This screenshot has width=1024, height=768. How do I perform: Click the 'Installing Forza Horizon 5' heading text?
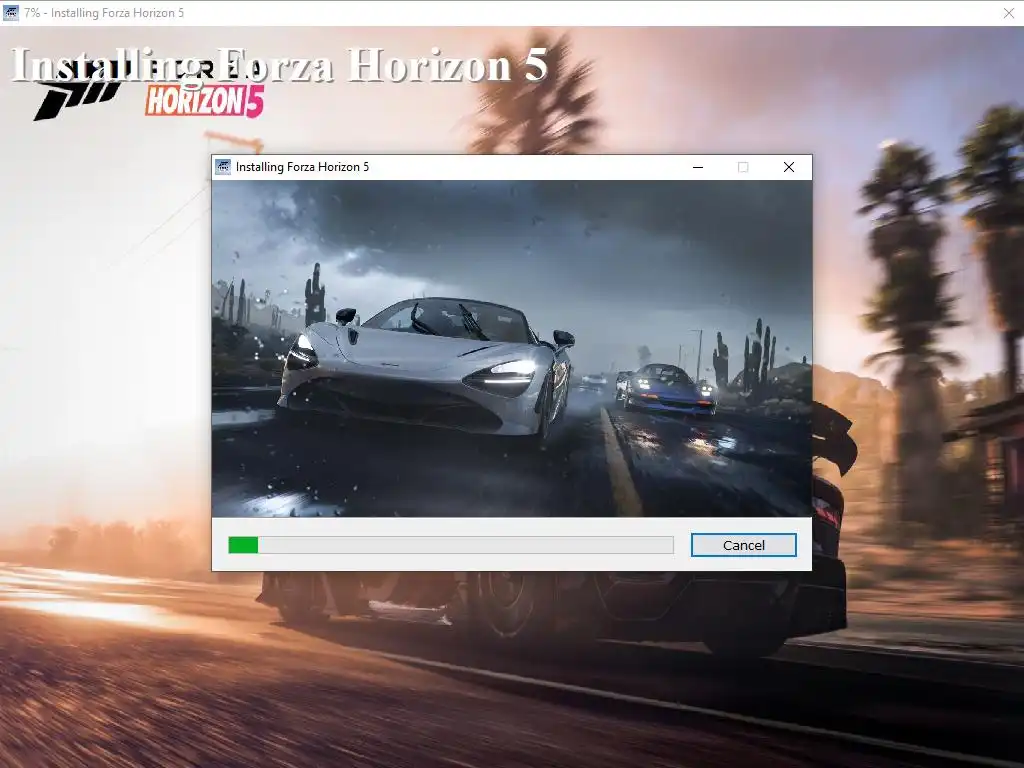pyautogui.click(x=280, y=65)
